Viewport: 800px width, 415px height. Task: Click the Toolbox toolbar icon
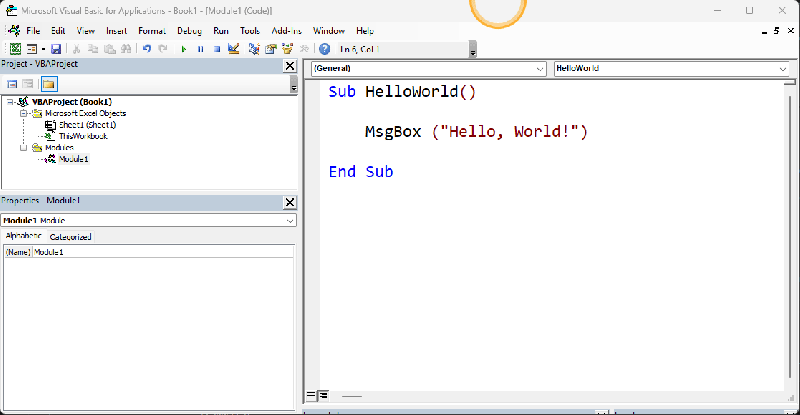304,49
